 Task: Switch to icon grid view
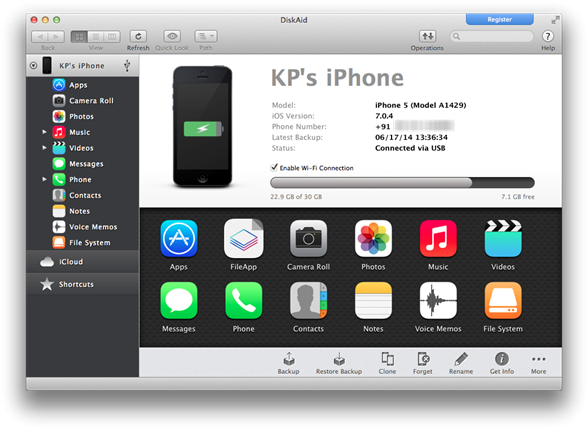coord(79,37)
